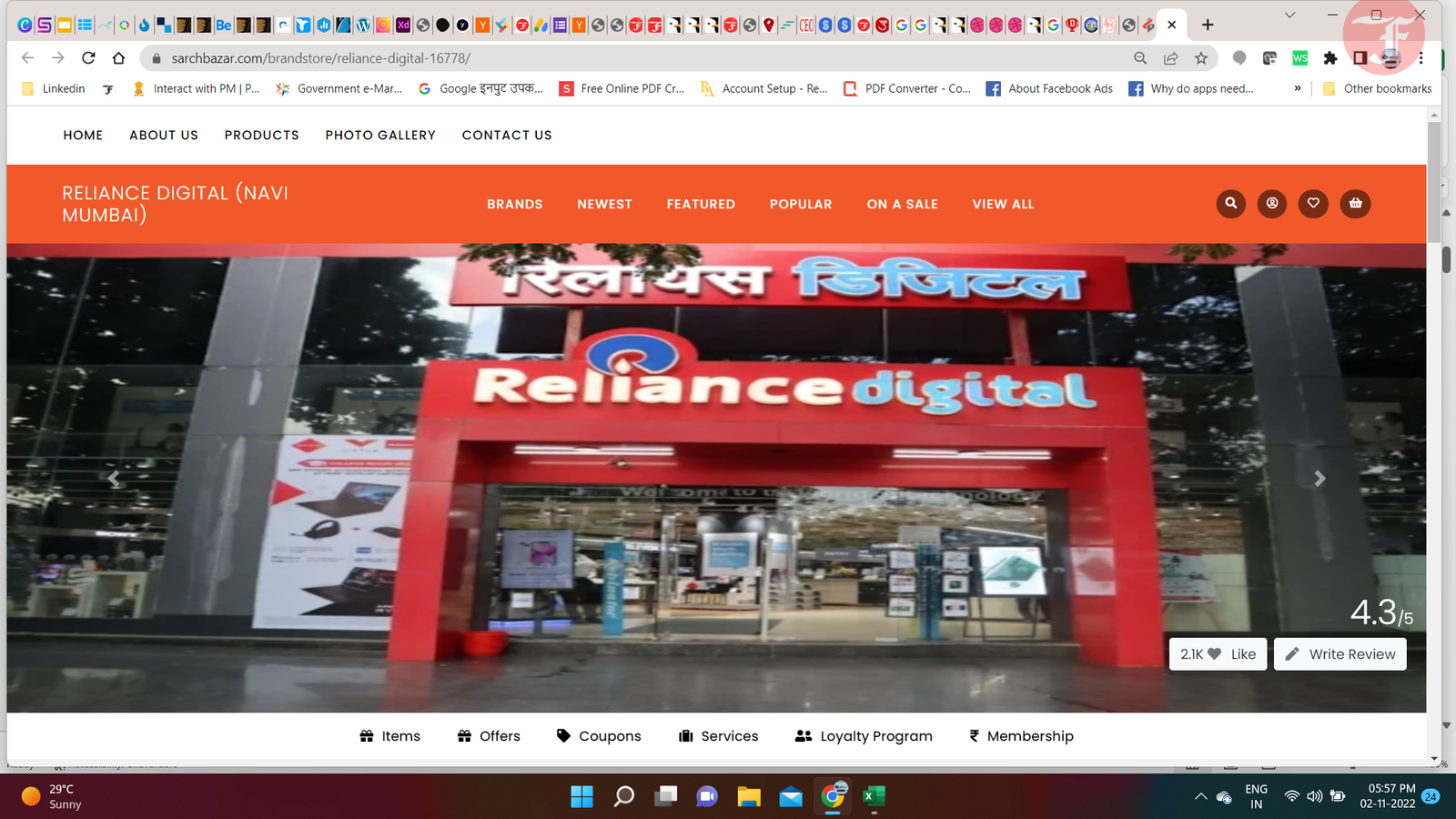Viewport: 1456px width, 819px height.
Task: Open About Facebook Ads bookmark
Action: click(1049, 88)
